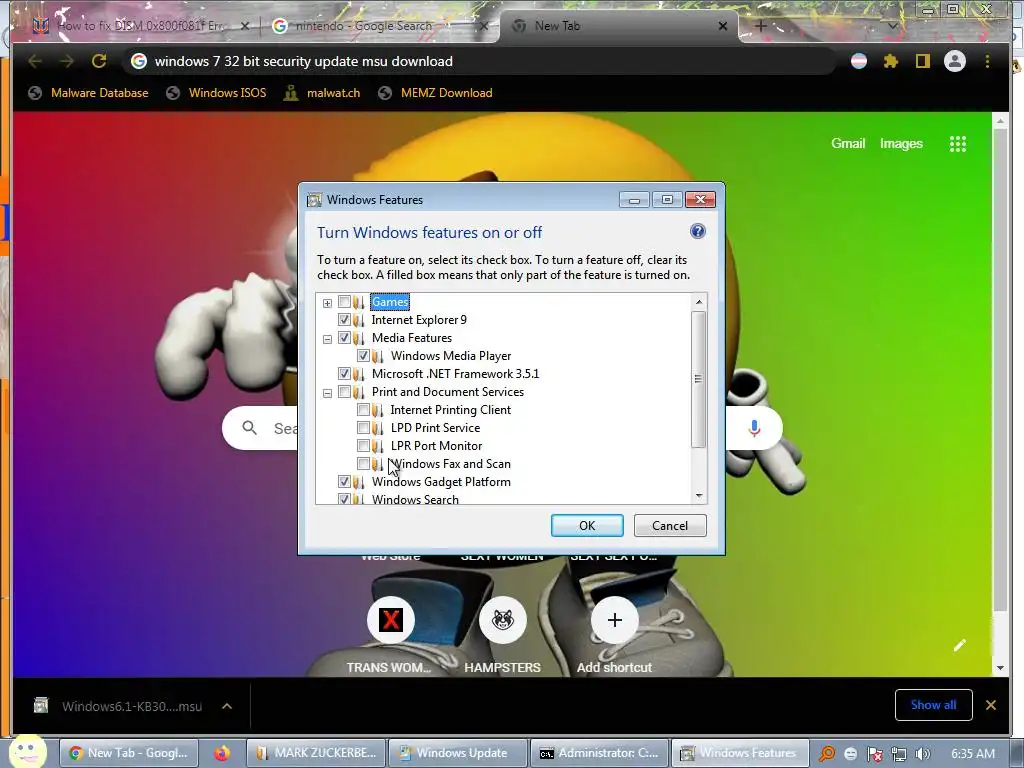
Task: Open the download item chevron menu
Action: pos(227,706)
